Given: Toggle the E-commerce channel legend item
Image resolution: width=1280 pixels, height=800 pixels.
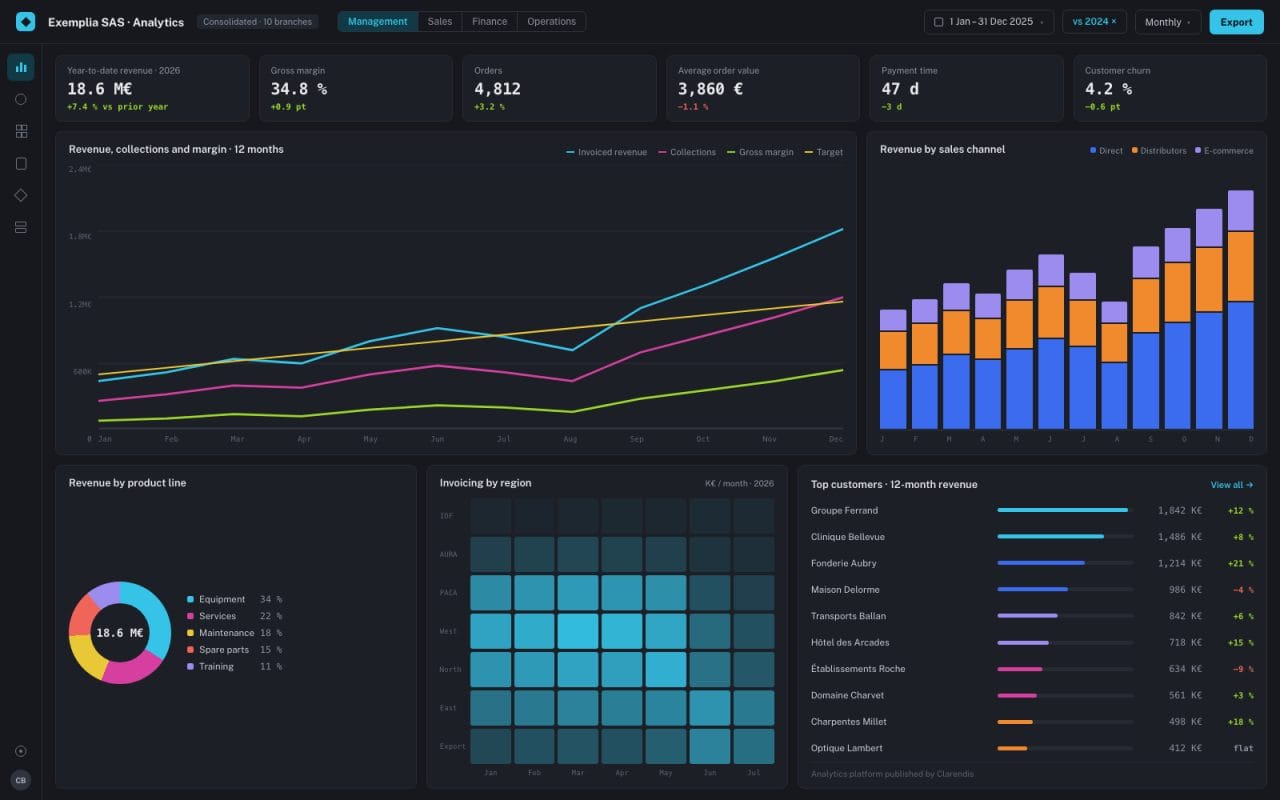Looking at the screenshot, I should 1224,151.
